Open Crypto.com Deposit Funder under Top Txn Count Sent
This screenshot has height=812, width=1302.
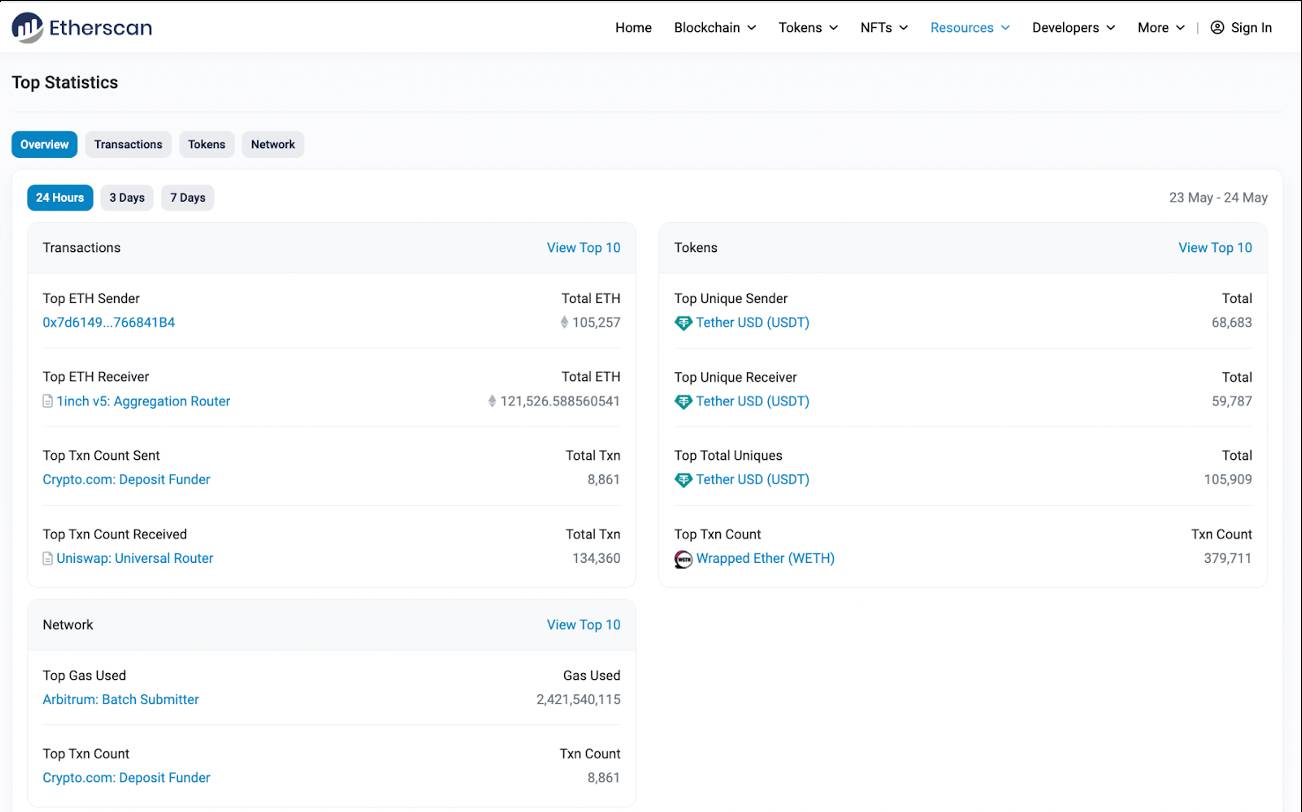coord(126,480)
